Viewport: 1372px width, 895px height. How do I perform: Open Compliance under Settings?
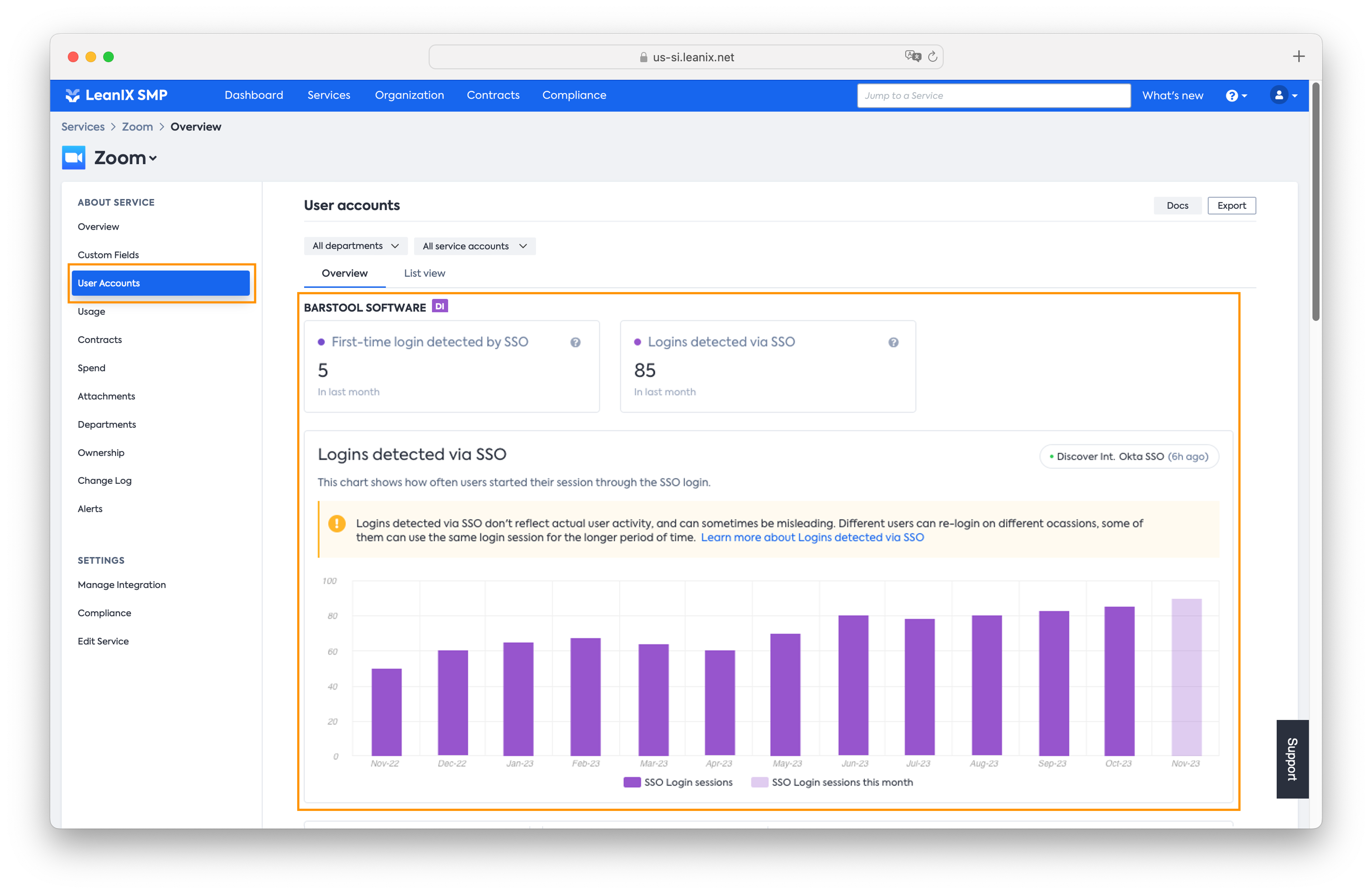[105, 613]
